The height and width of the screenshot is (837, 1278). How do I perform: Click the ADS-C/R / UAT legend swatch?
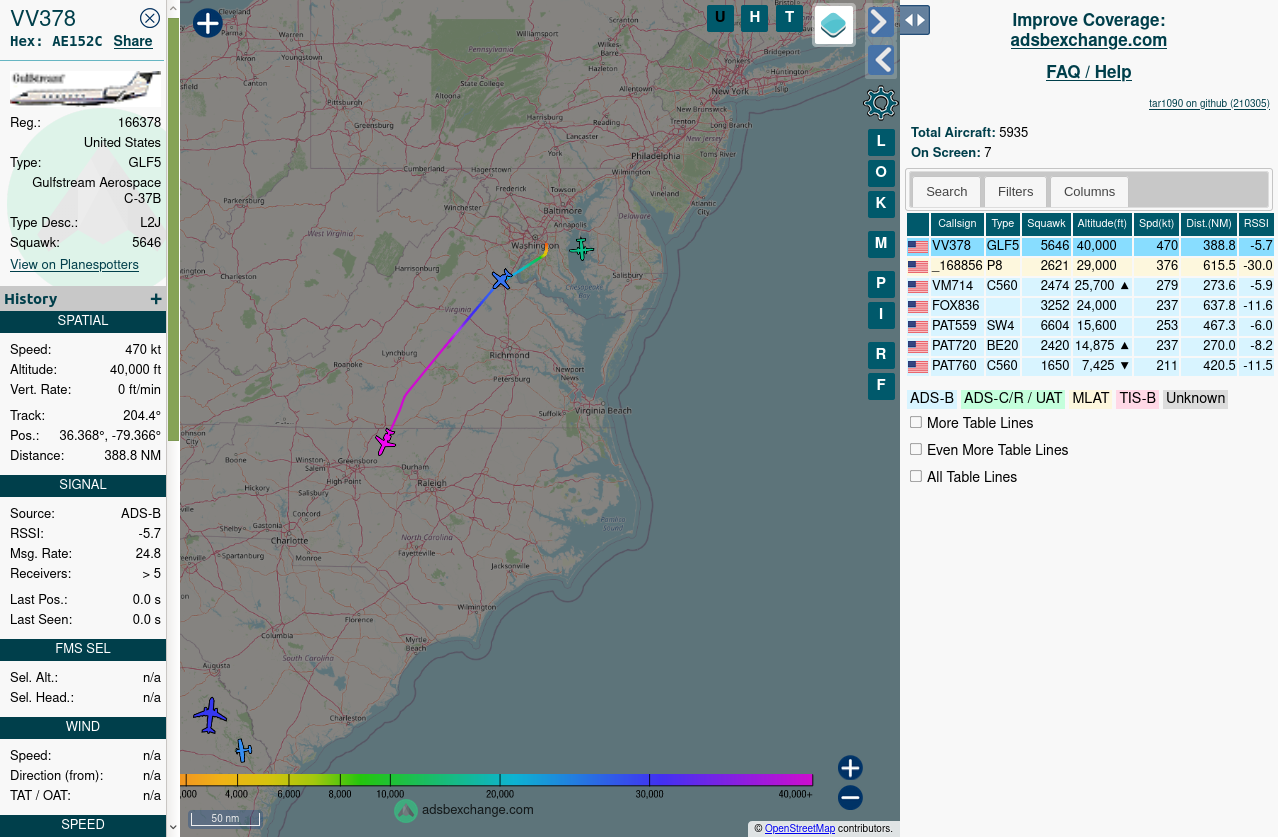click(x=1013, y=398)
